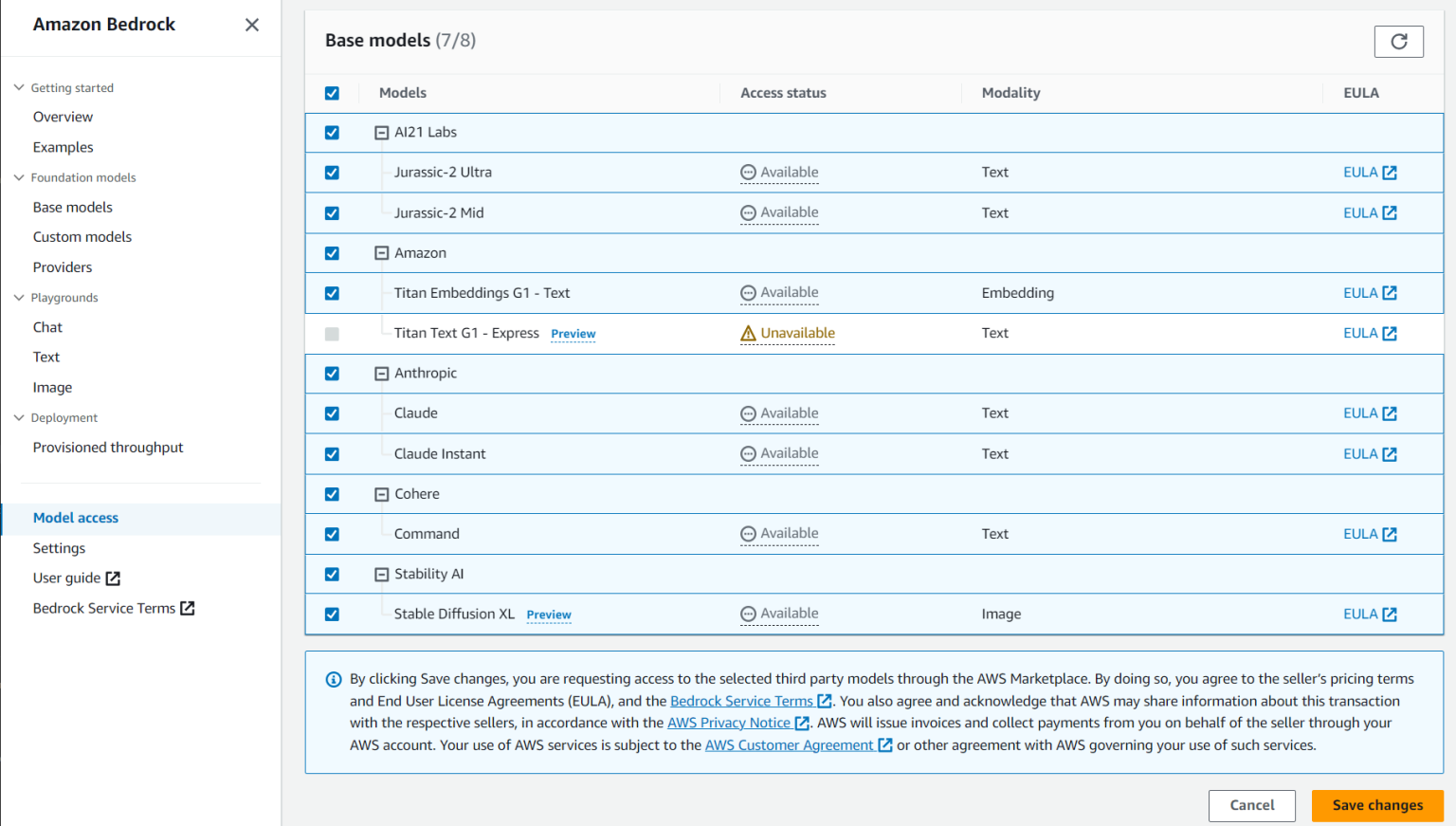Close the Amazon Bedrock sidebar panel
The width and height of the screenshot is (1456, 826).
(251, 25)
